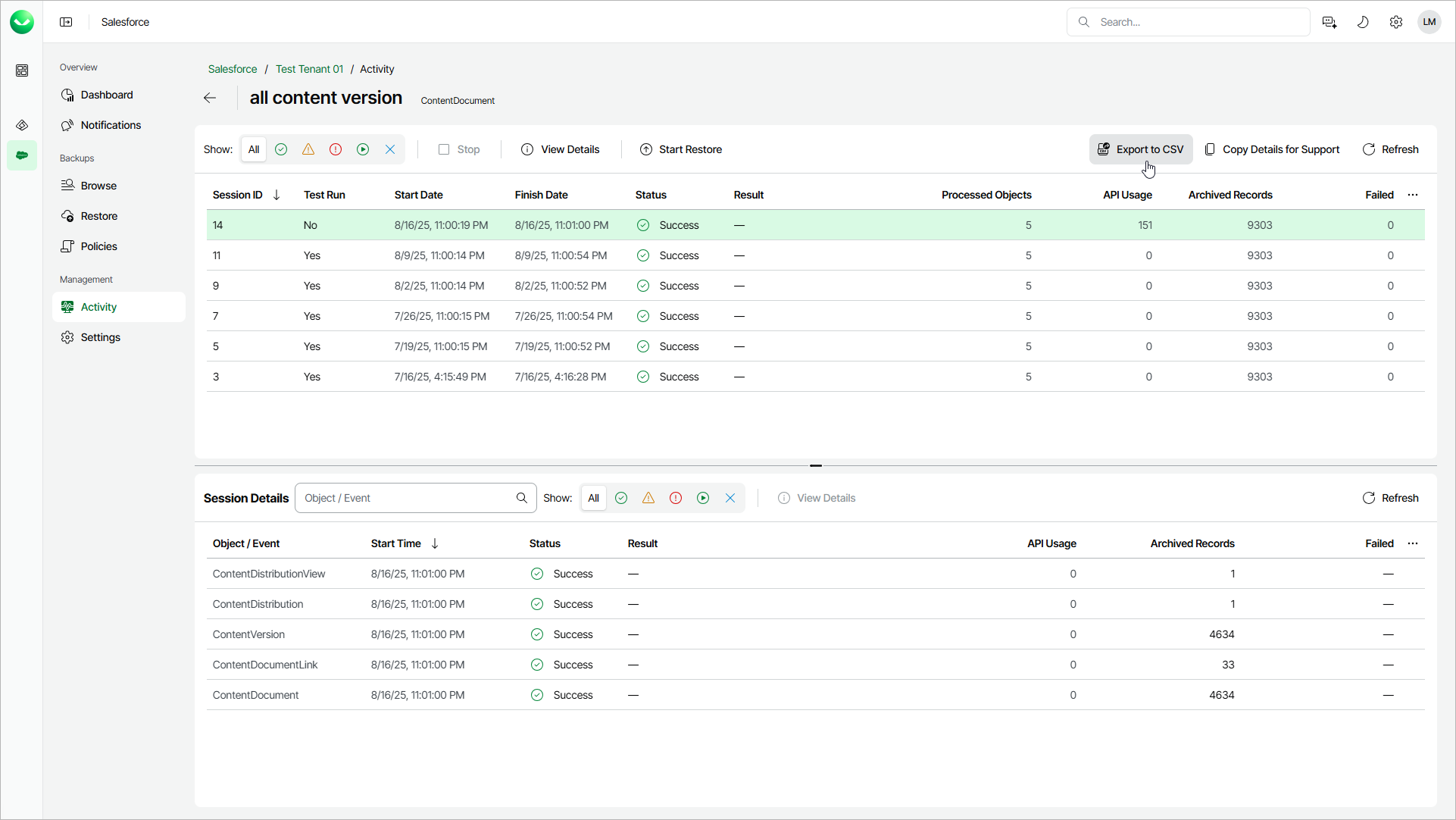Open column options for details table
The width and height of the screenshot is (1456, 820).
click(x=1413, y=543)
